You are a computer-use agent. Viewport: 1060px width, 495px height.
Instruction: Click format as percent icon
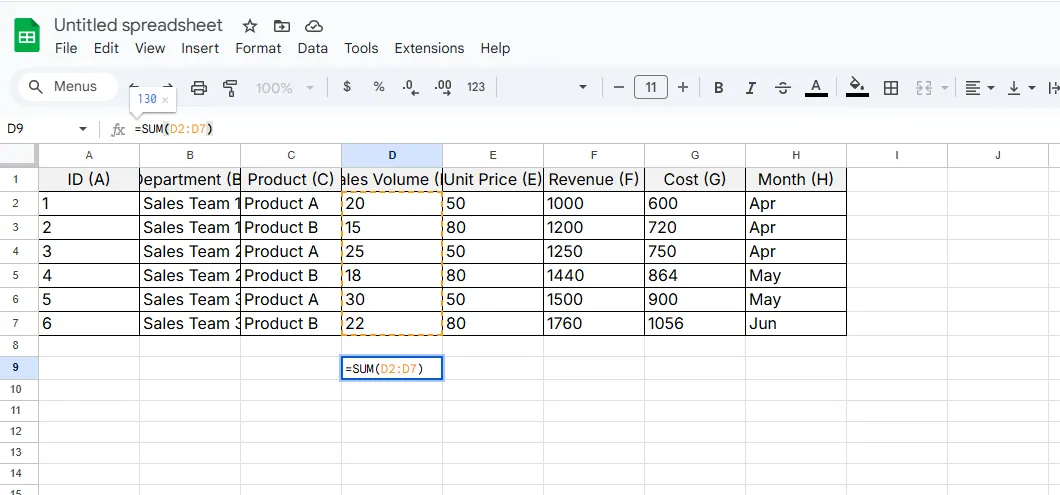[379, 87]
